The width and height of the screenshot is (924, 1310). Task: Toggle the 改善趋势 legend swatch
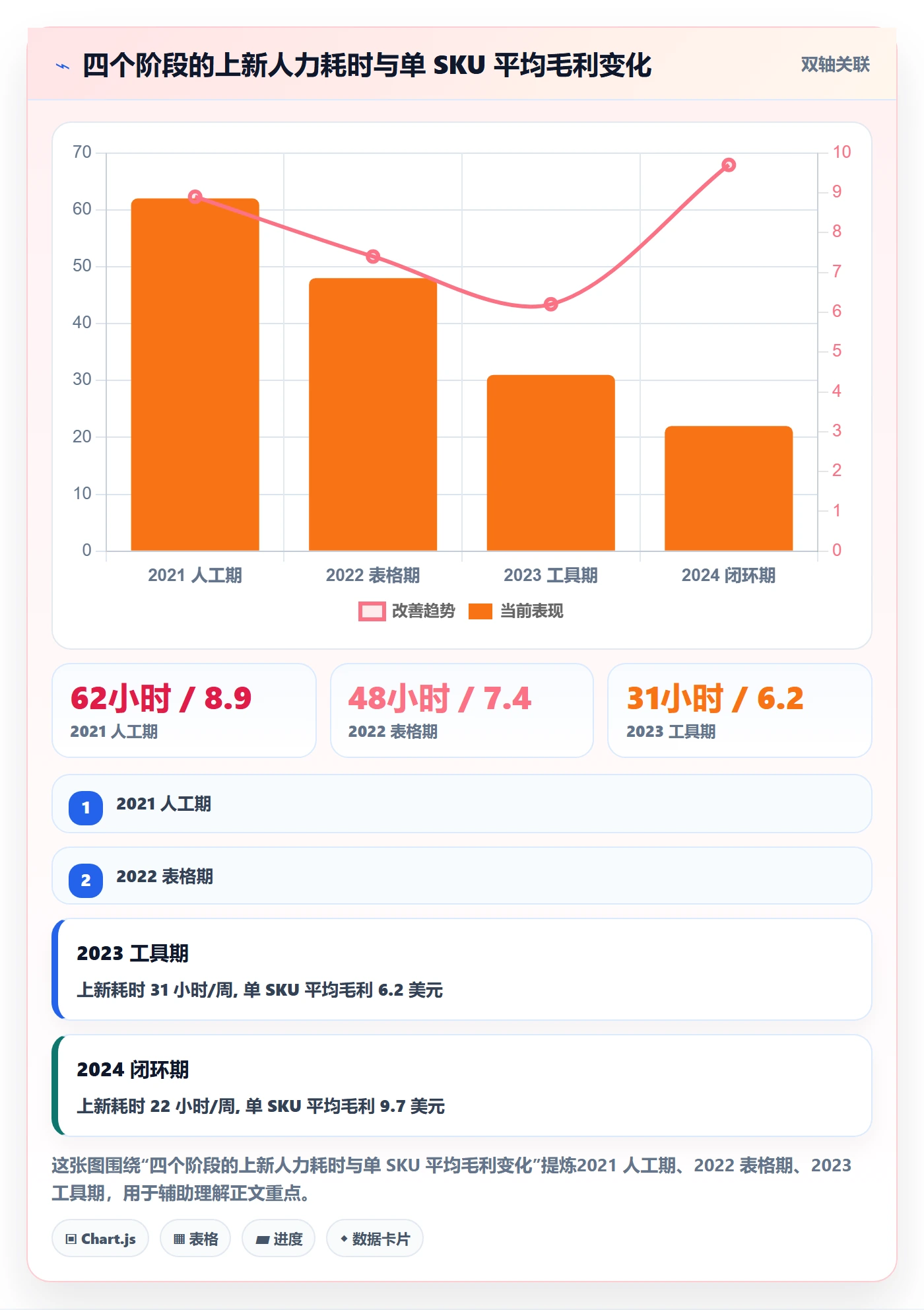pyautogui.click(x=372, y=611)
